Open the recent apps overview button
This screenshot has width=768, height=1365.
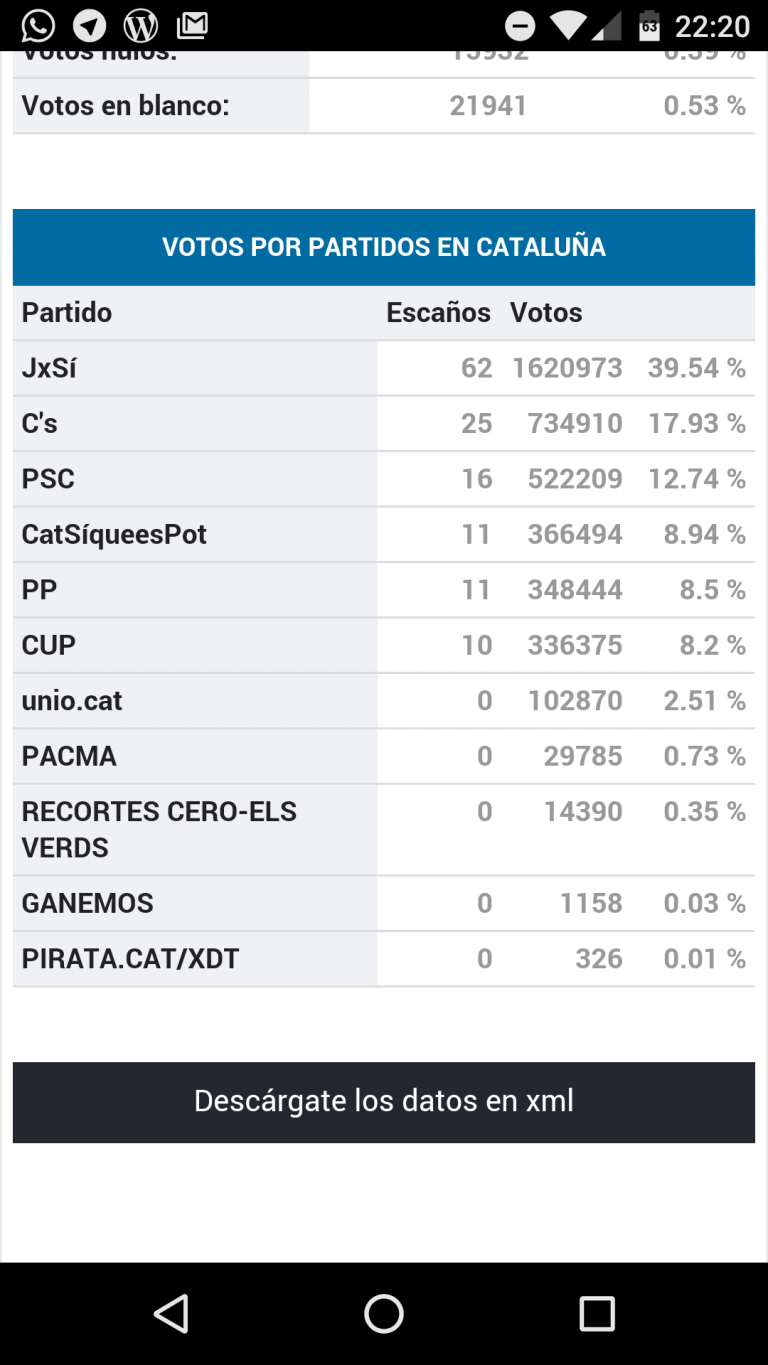(x=597, y=1313)
